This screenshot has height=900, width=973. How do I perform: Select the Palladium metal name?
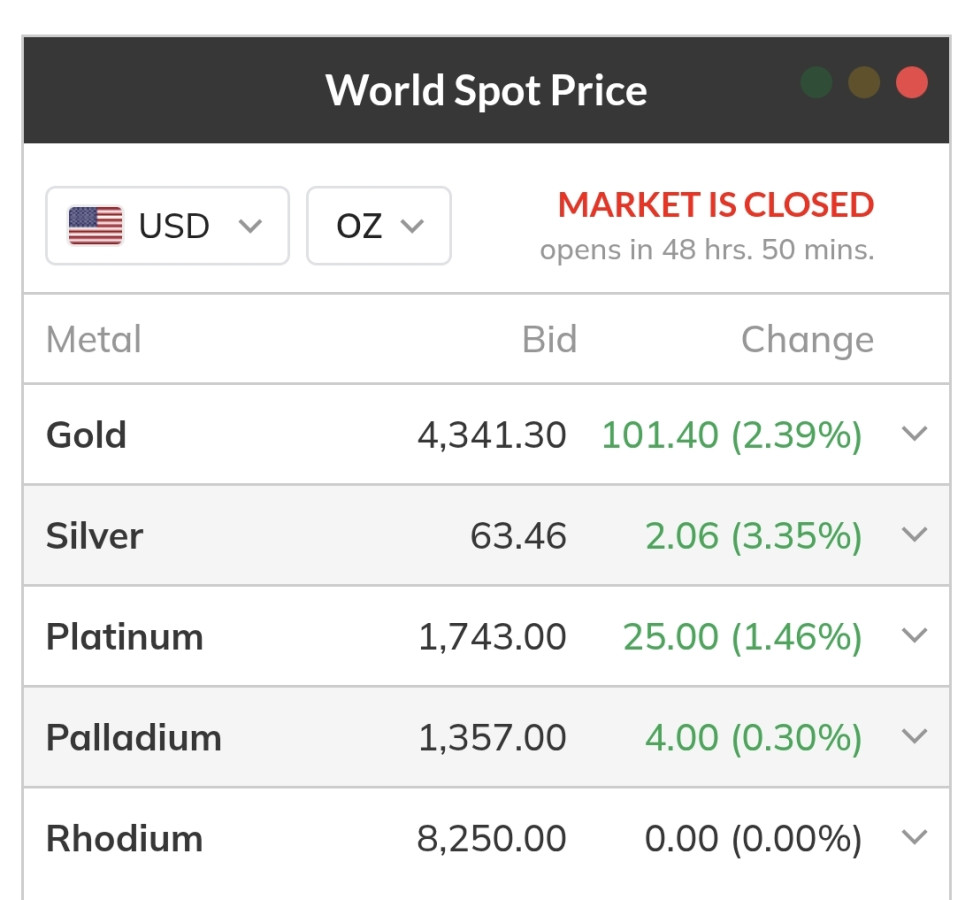click(133, 738)
